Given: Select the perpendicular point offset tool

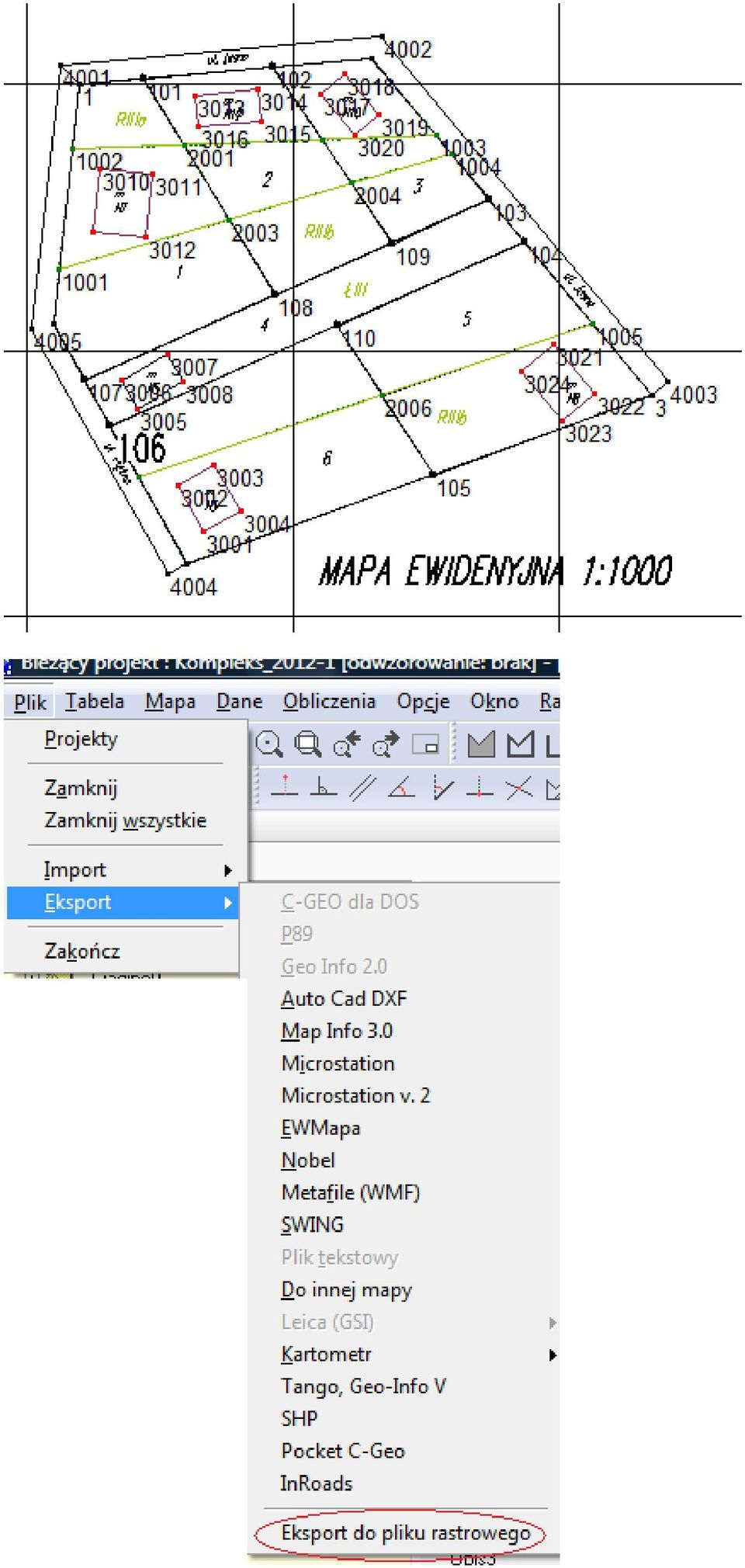Looking at the screenshot, I should coord(284,786).
